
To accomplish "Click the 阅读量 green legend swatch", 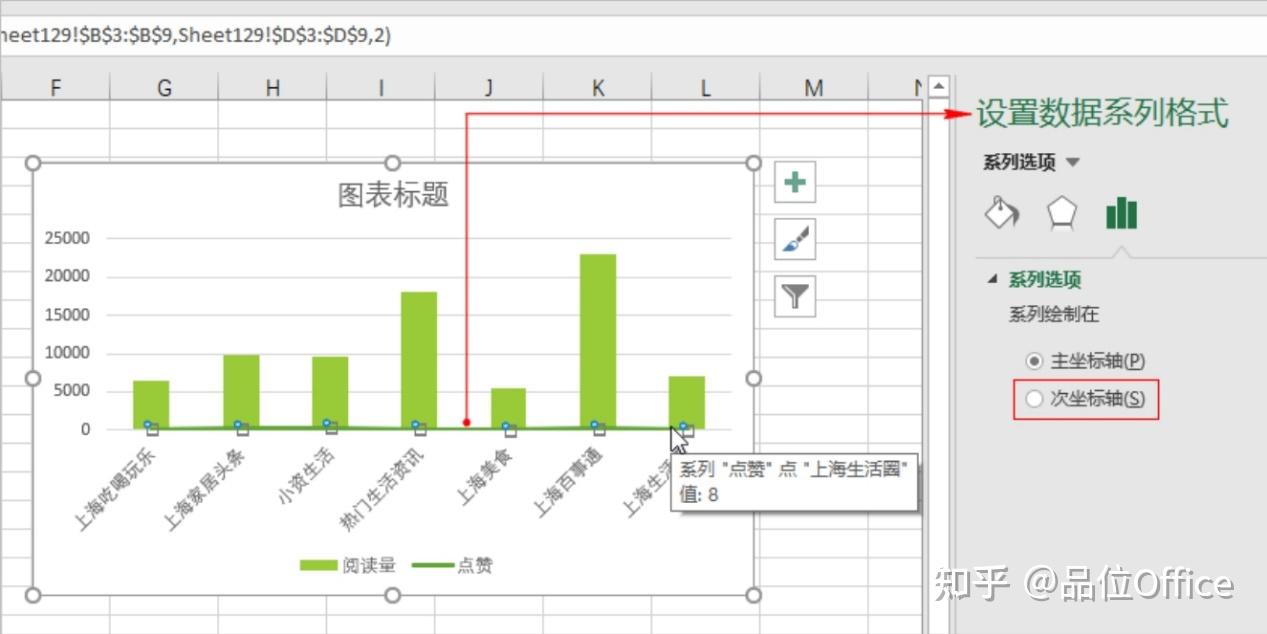I will 316,564.
